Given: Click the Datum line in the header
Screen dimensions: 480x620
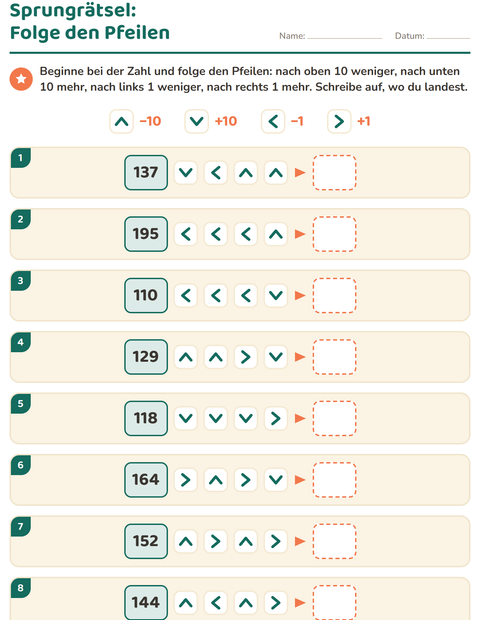Looking at the screenshot, I should [449, 36].
